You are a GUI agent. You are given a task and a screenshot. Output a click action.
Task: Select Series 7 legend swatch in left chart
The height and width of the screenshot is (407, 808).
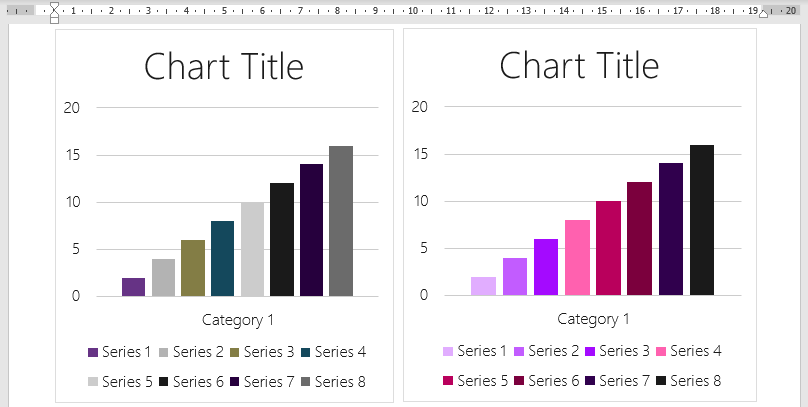[x=234, y=382]
